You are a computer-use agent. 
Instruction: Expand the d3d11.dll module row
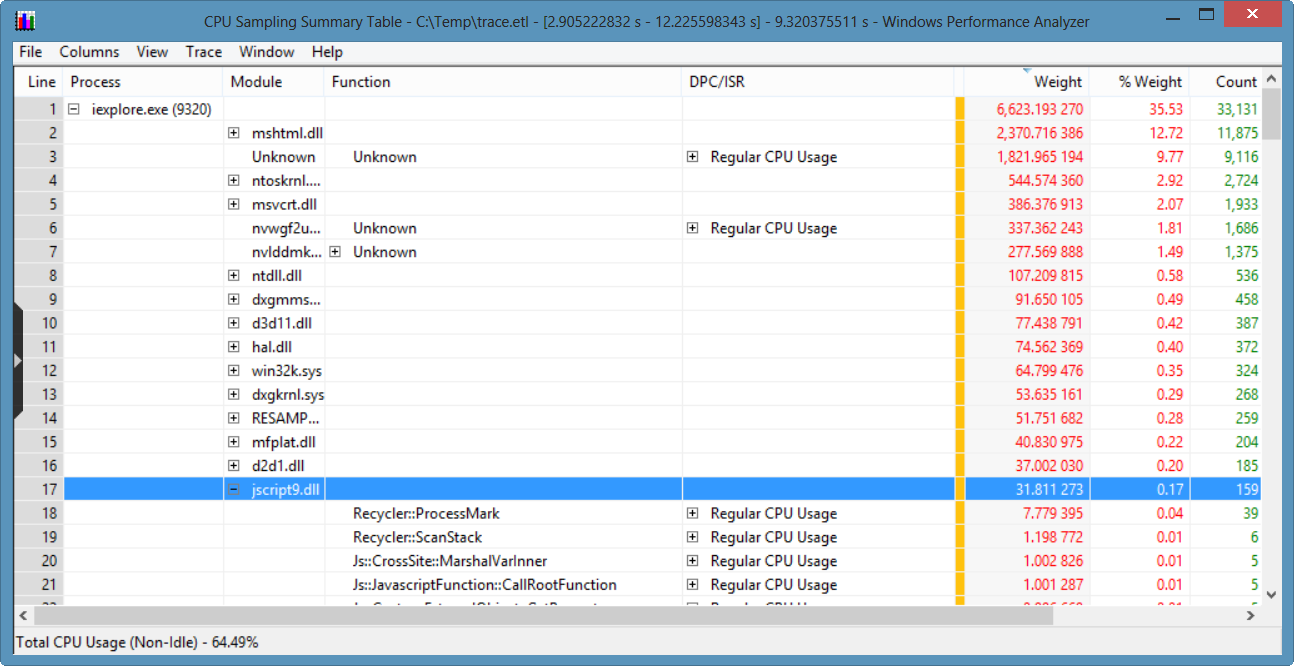point(234,324)
